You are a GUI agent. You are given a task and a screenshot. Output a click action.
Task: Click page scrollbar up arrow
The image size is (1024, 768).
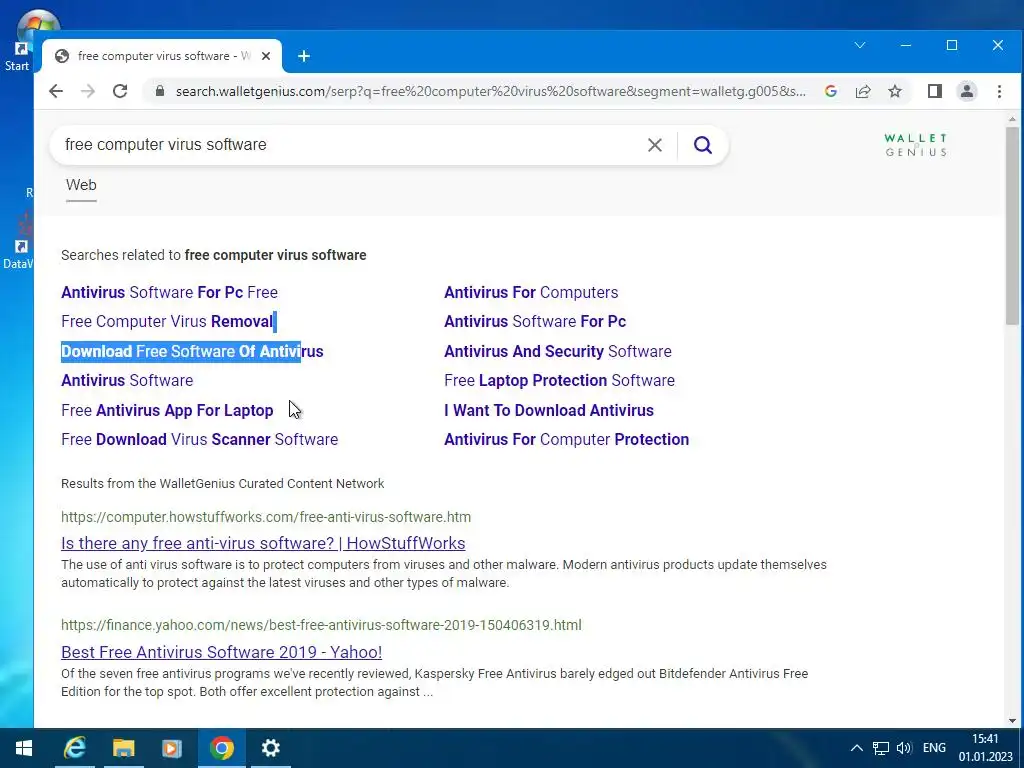pyautogui.click(x=1012, y=120)
